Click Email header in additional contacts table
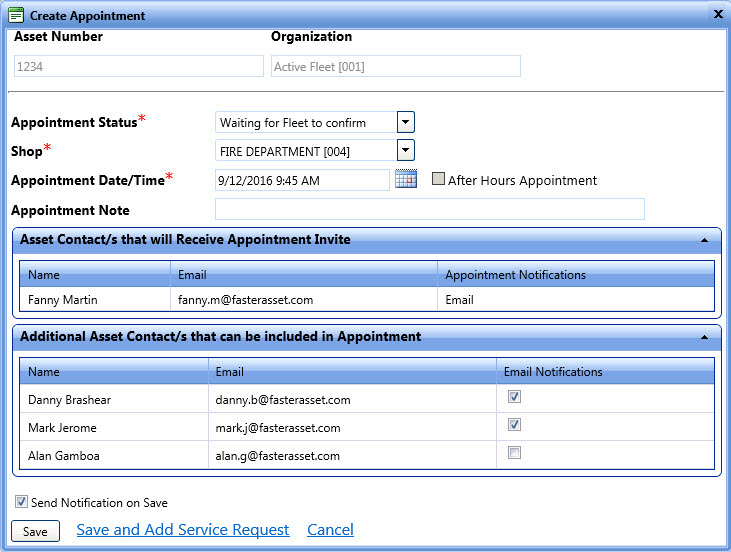This screenshot has height=552, width=731. coord(352,371)
